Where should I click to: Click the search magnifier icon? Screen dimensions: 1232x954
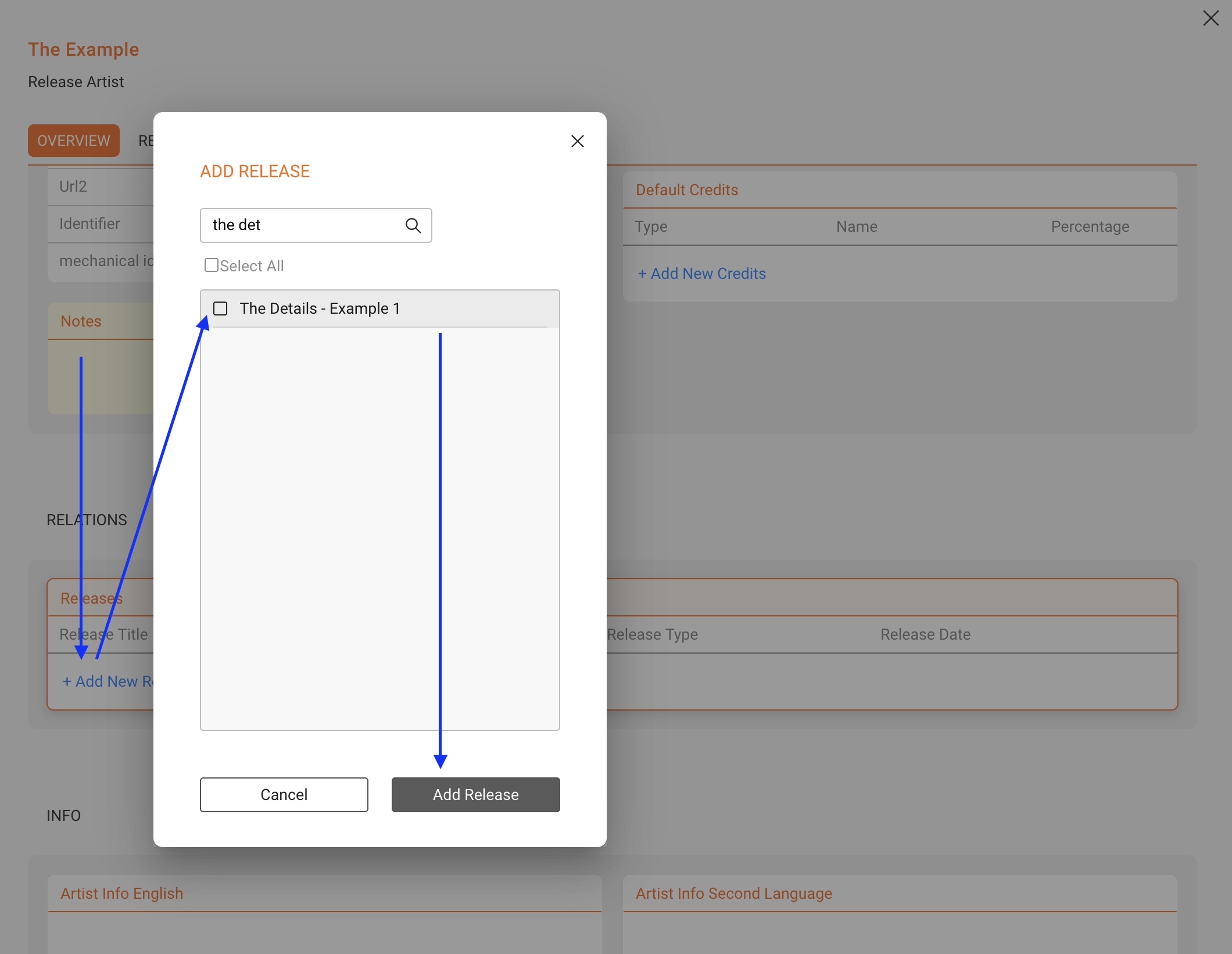(x=413, y=225)
